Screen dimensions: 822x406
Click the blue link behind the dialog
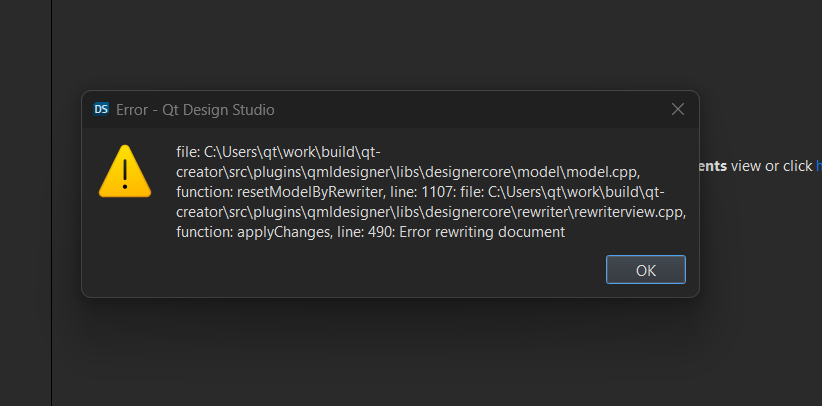coord(818,166)
